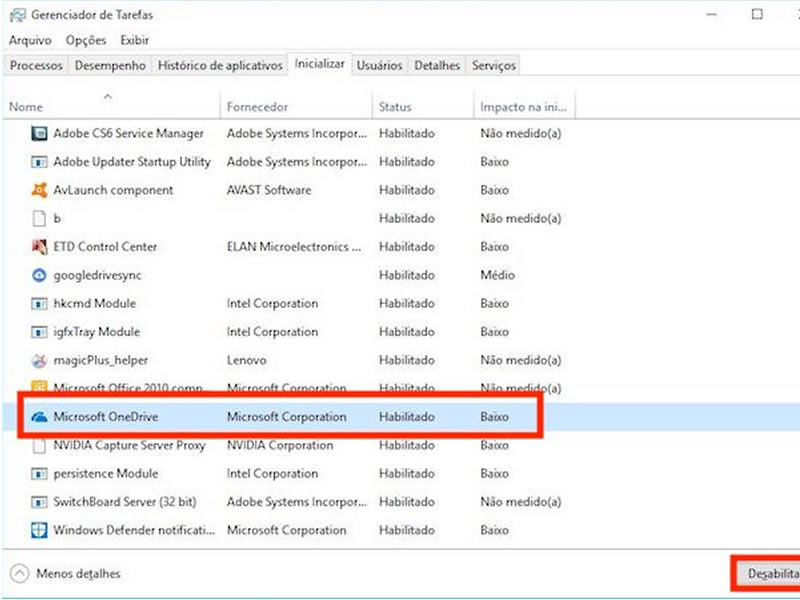Viewport: 800px width, 600px height.
Task: Click the ETD Control Center icon
Action: (40, 247)
